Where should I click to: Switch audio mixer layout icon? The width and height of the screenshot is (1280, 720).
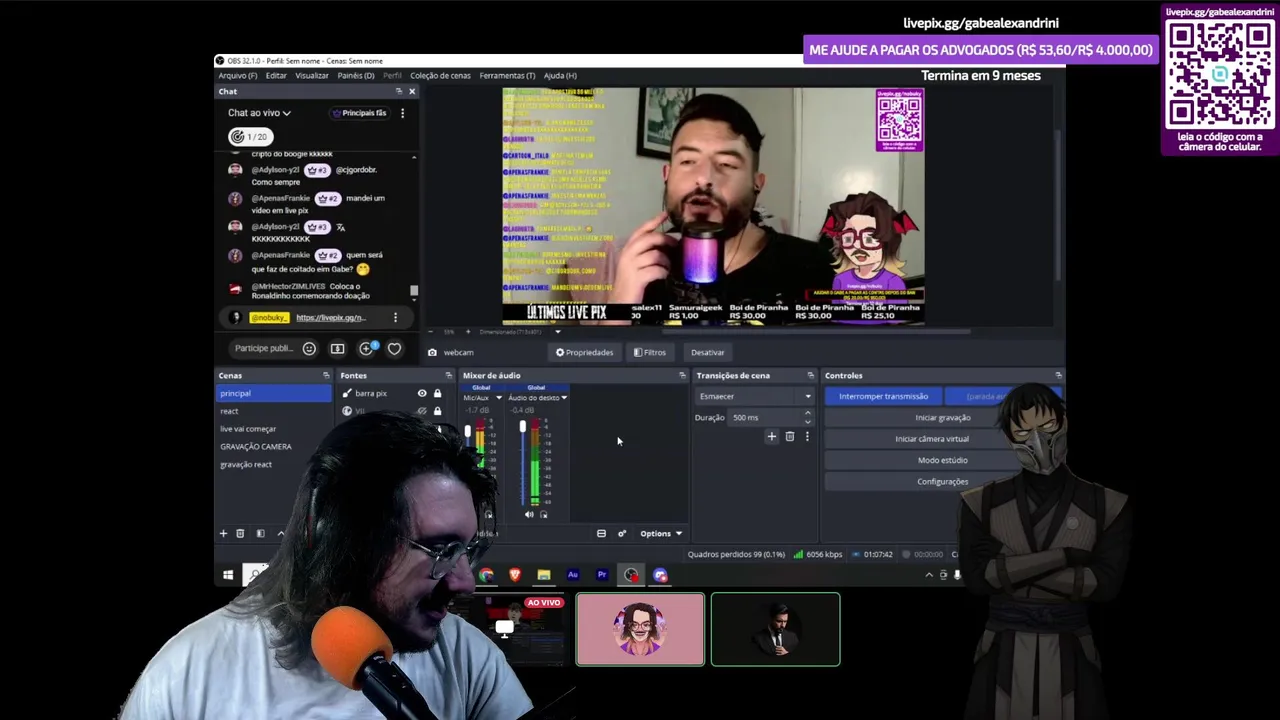[601, 534]
